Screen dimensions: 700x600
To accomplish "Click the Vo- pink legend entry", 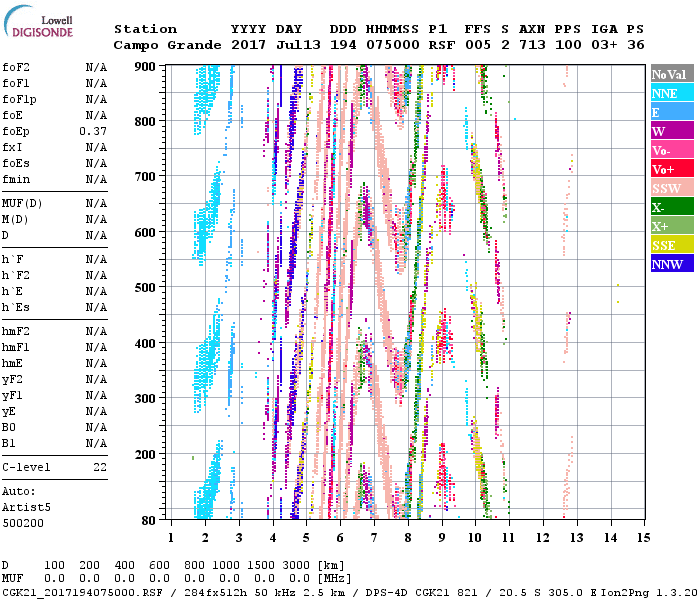I will pos(669,151).
